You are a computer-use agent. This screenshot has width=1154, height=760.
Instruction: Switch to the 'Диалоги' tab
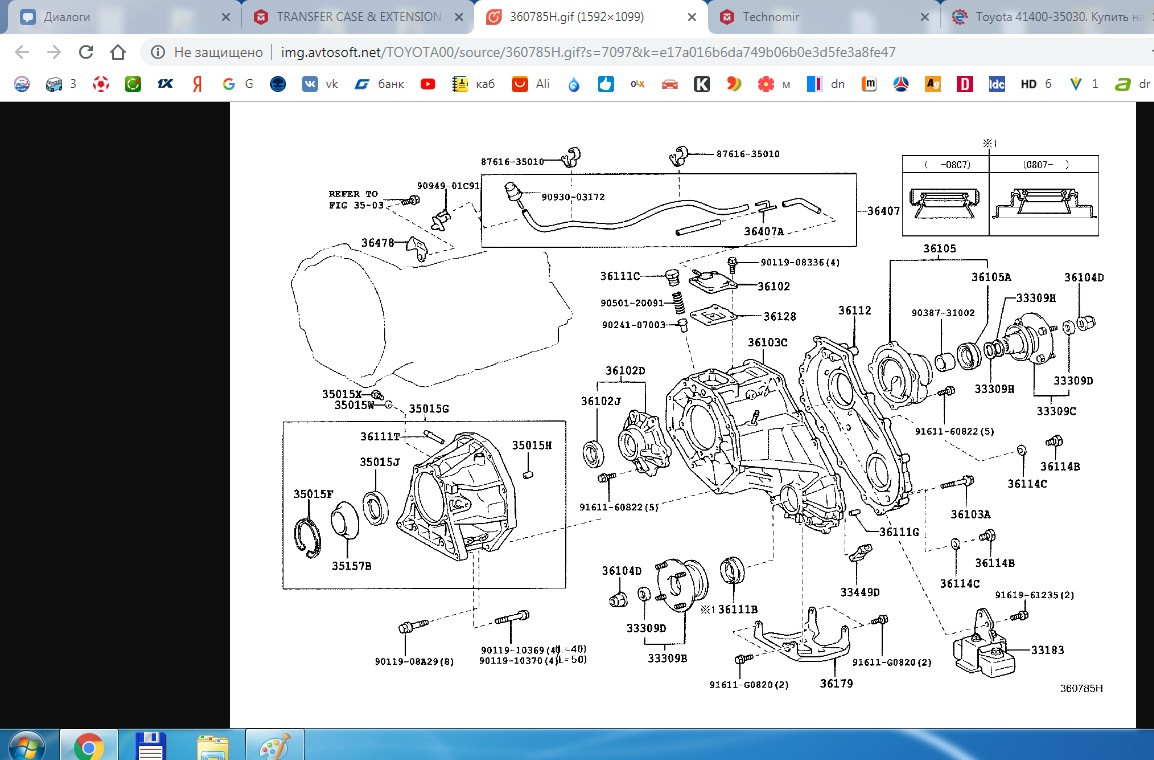pos(110,17)
